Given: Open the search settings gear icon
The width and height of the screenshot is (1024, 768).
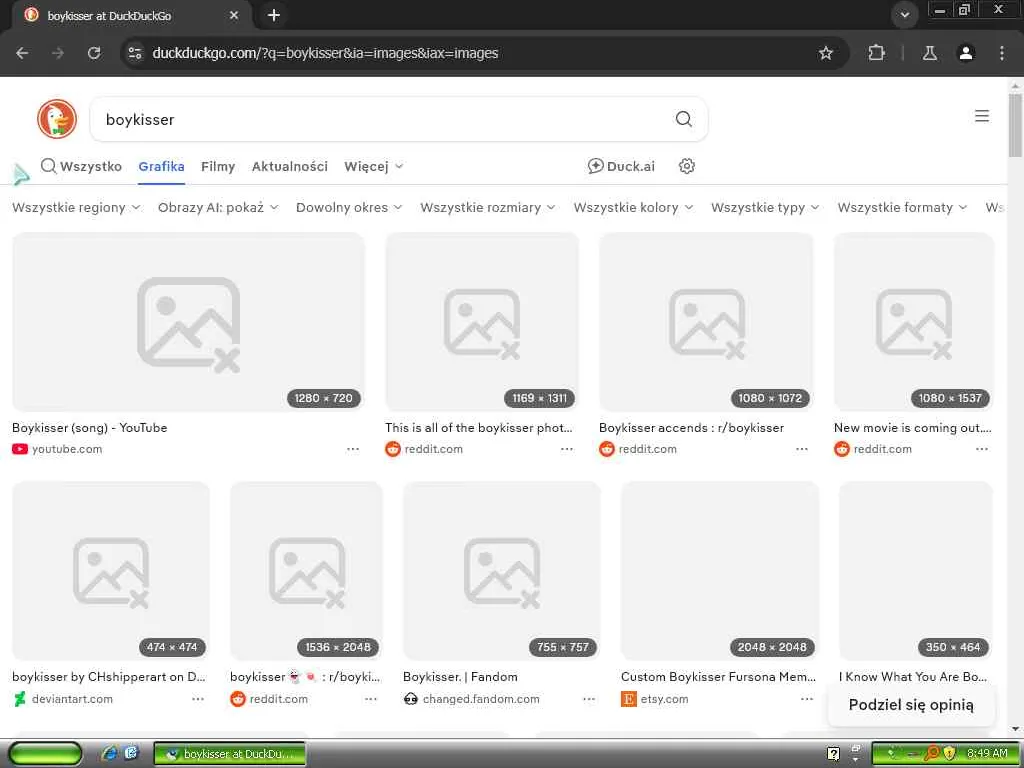Looking at the screenshot, I should point(686,166).
